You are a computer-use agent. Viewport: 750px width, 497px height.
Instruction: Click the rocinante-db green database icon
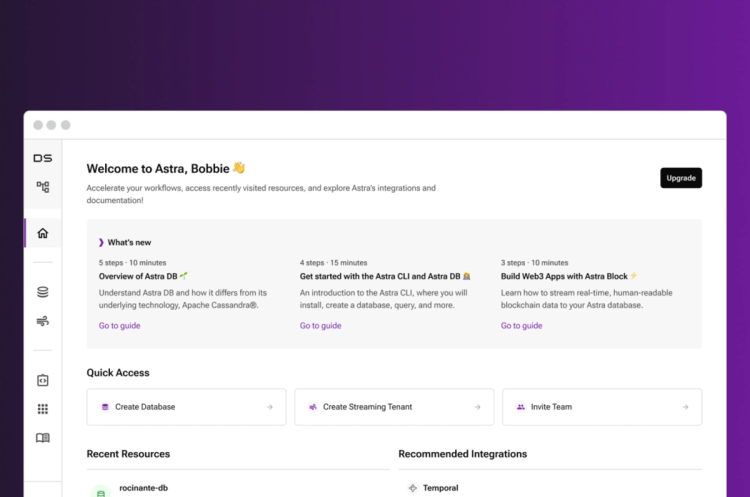[101, 492]
